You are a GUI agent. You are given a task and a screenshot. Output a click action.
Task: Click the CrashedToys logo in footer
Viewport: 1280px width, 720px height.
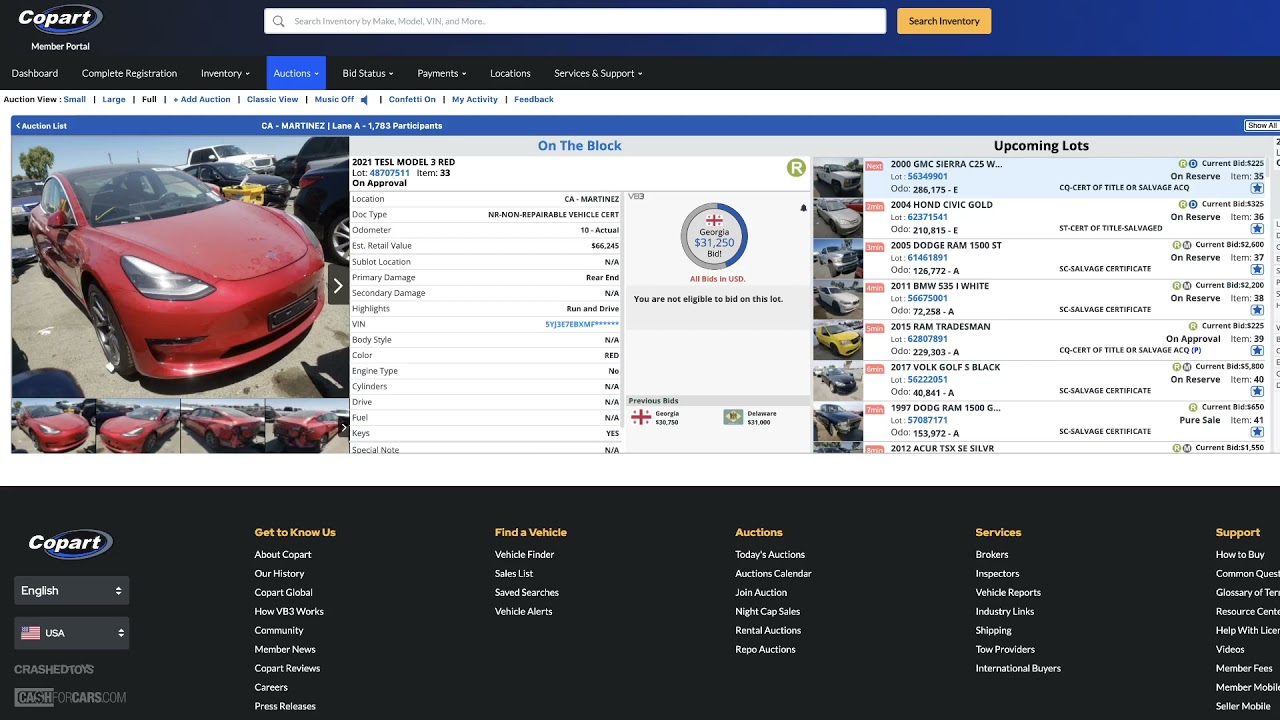[x=54, y=669]
